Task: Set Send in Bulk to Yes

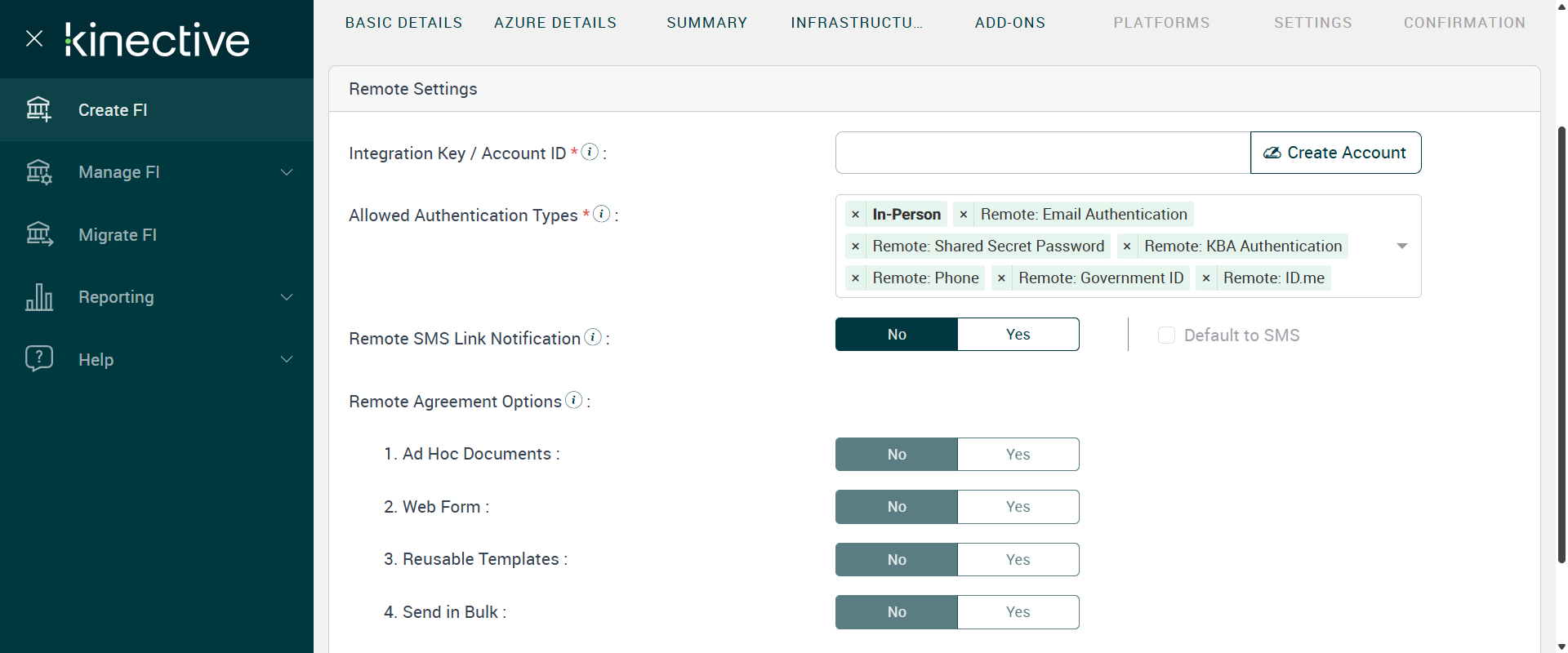Action: point(1018,612)
